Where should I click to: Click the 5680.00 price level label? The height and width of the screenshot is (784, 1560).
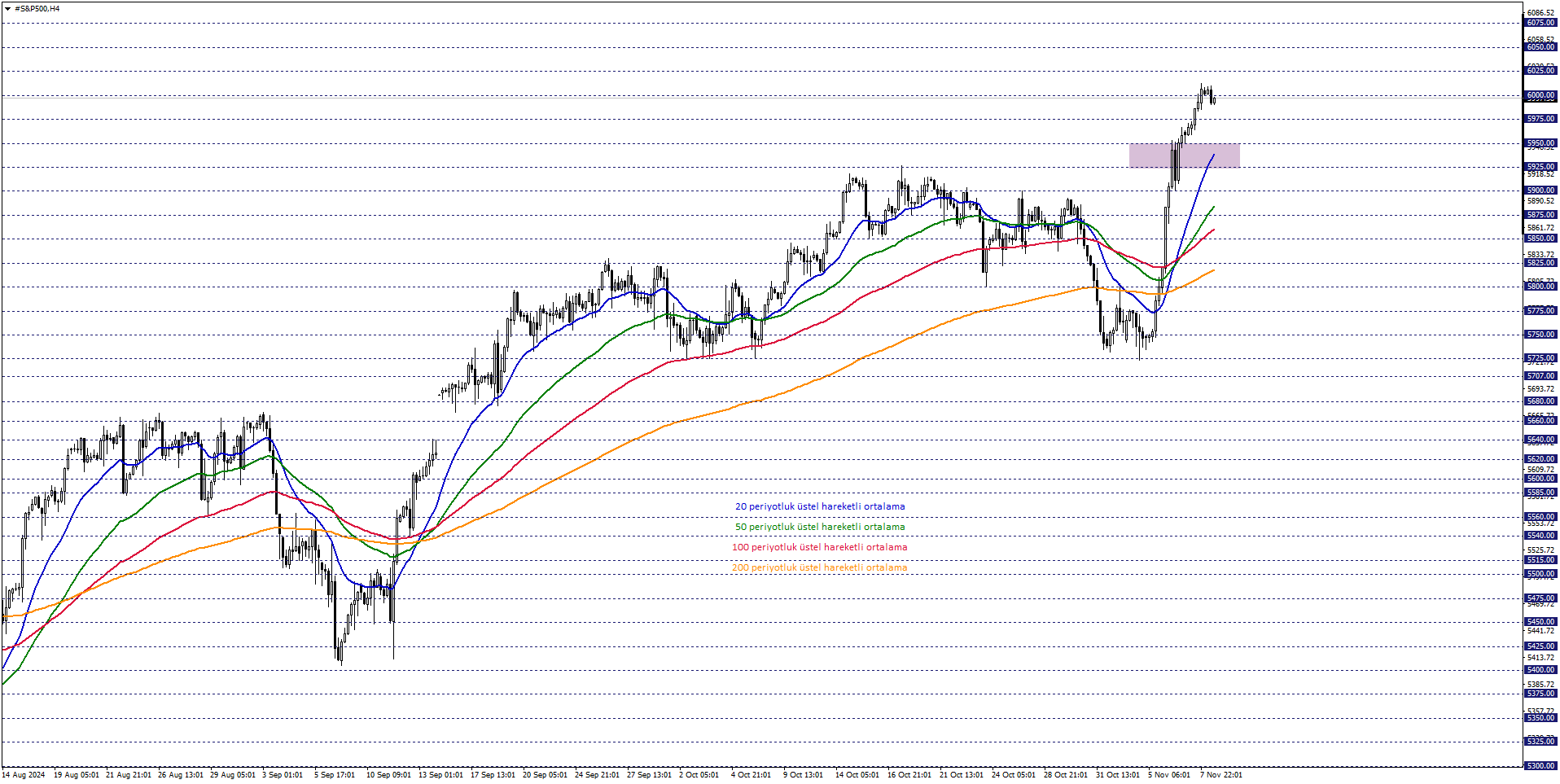[1540, 401]
